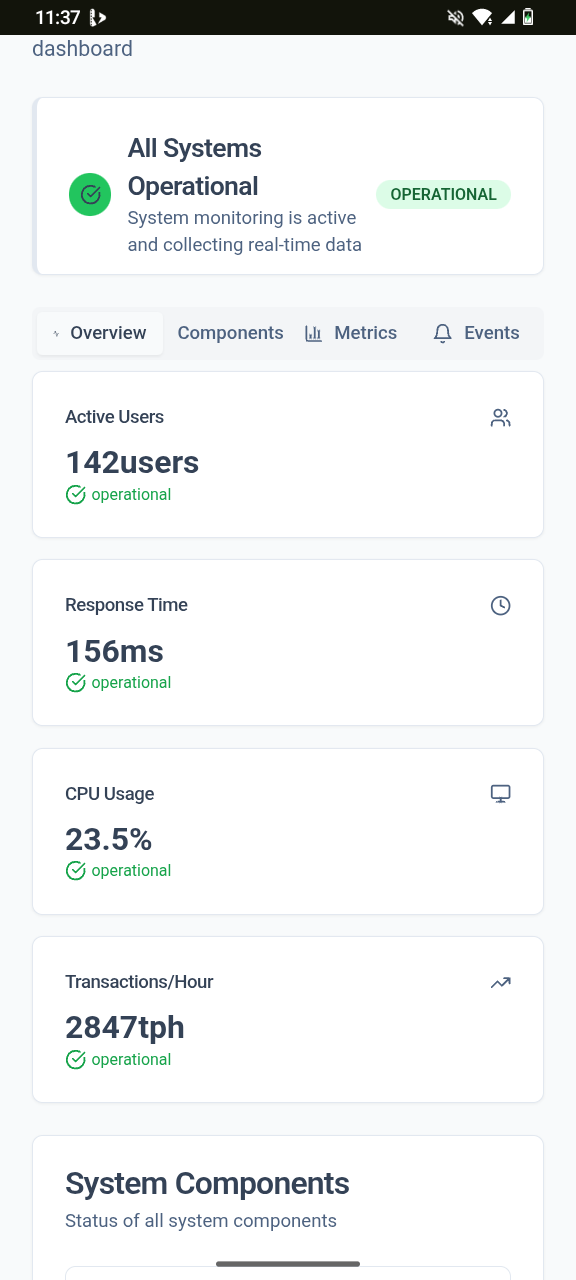
Task: Click the OPERATIONAL status badge
Action: [x=443, y=194]
